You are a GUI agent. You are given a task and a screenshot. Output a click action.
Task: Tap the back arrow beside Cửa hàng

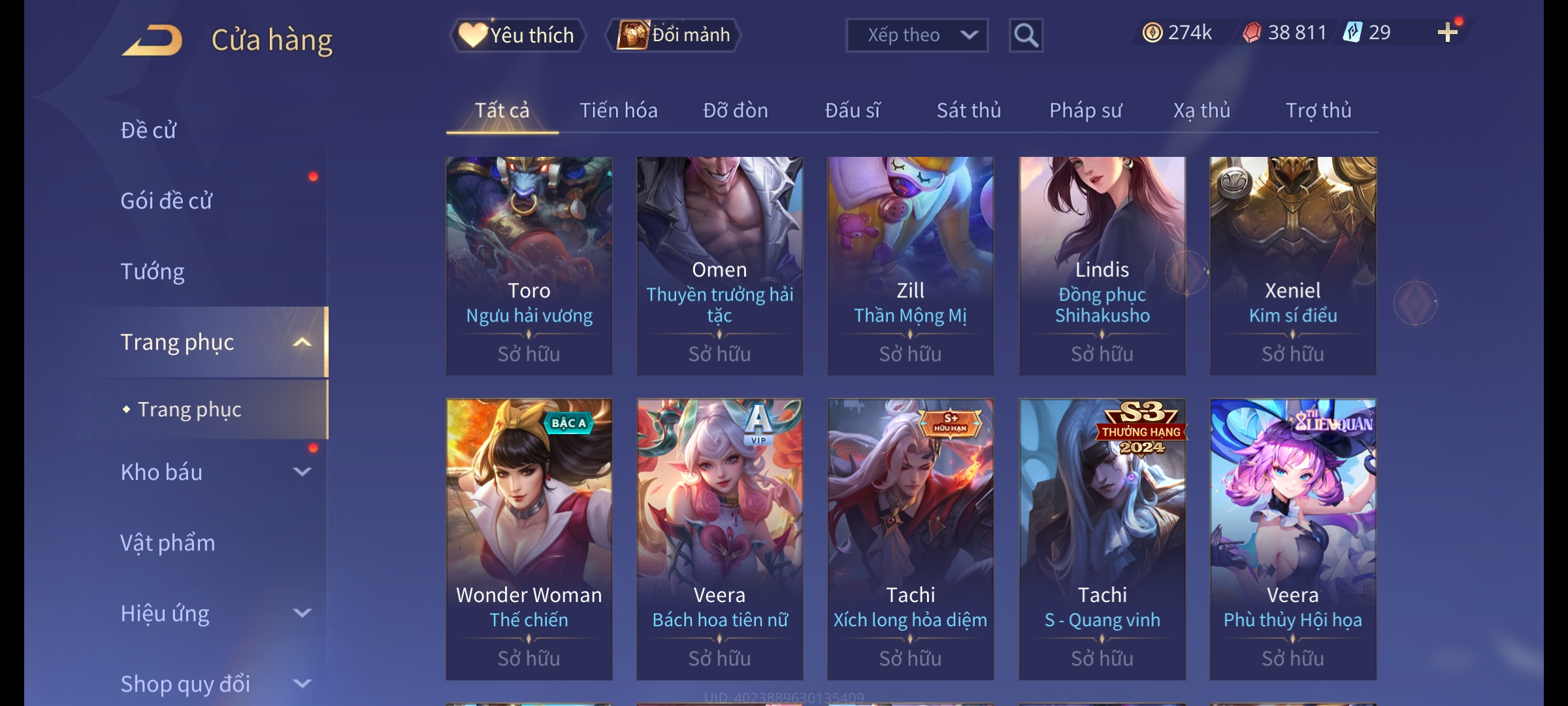[x=152, y=40]
